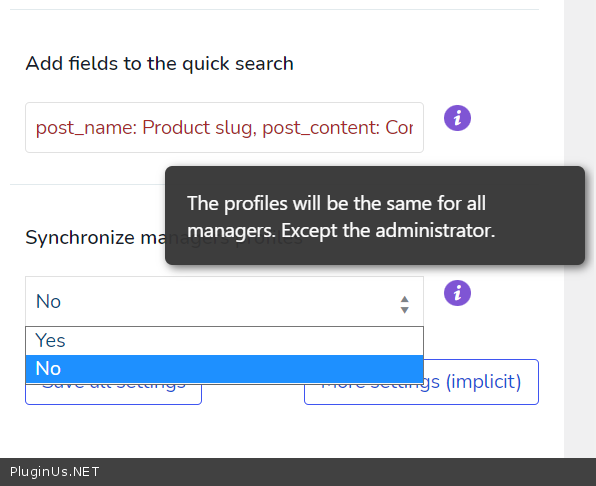Click the info icon beside the No dropdown

pyautogui.click(x=457, y=293)
